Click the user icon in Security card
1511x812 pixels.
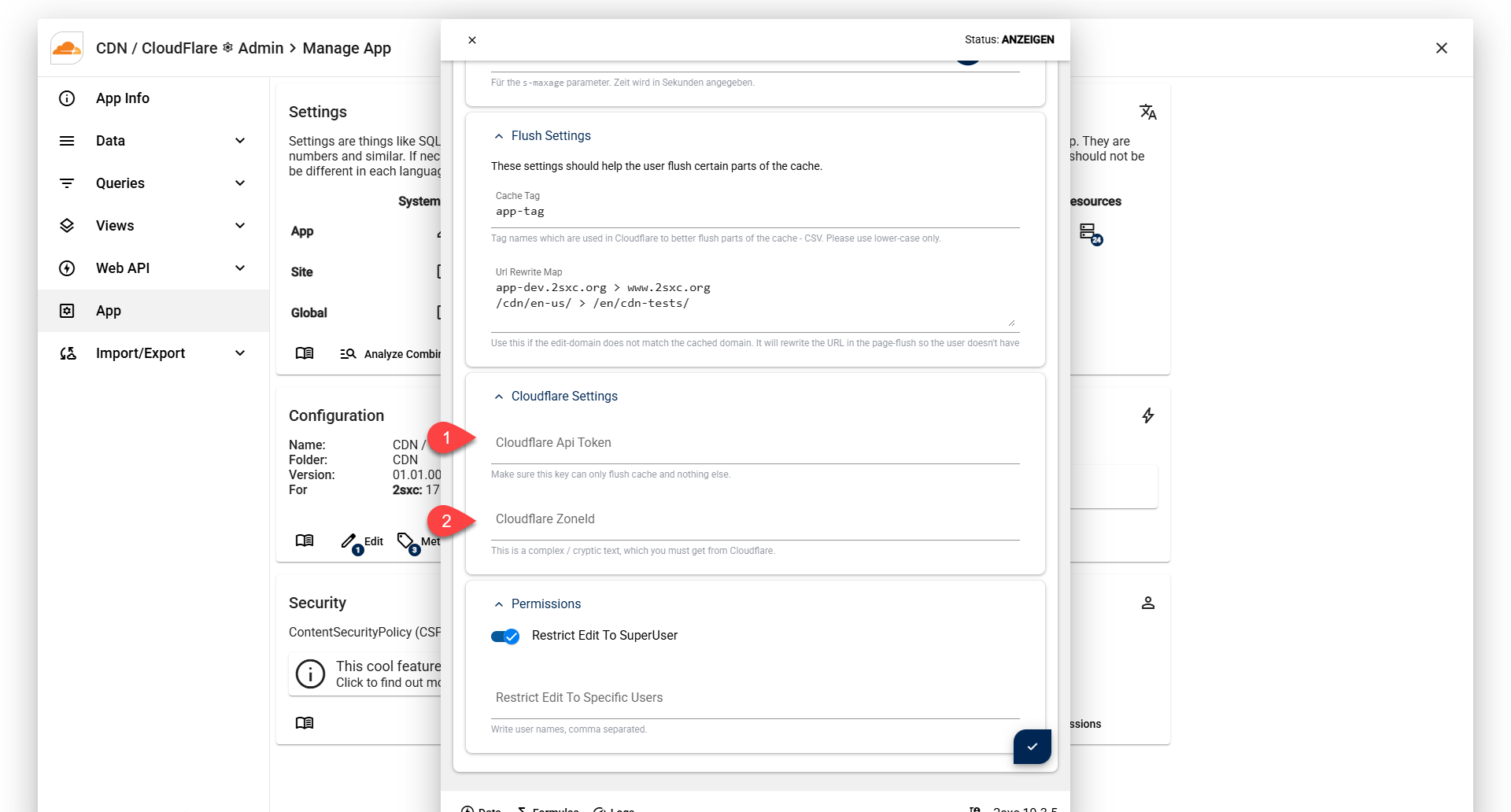[x=1147, y=603]
